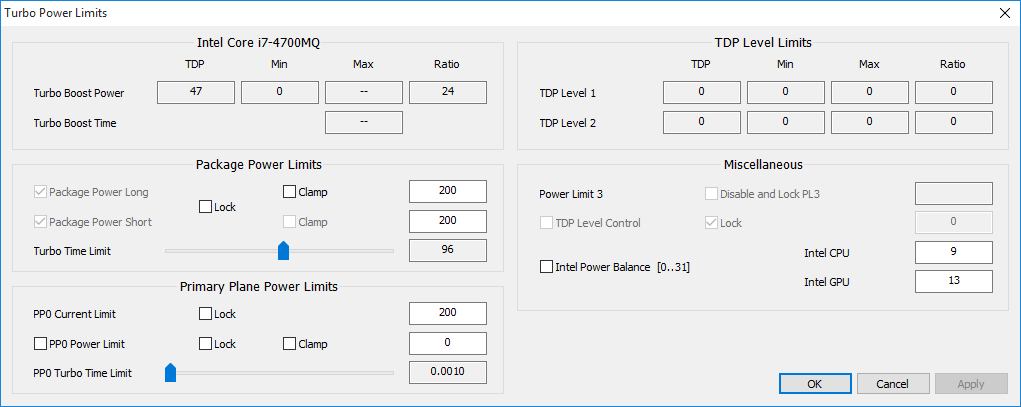Click TDP Level 1 TDP value
The image size is (1021, 407).
point(702,92)
